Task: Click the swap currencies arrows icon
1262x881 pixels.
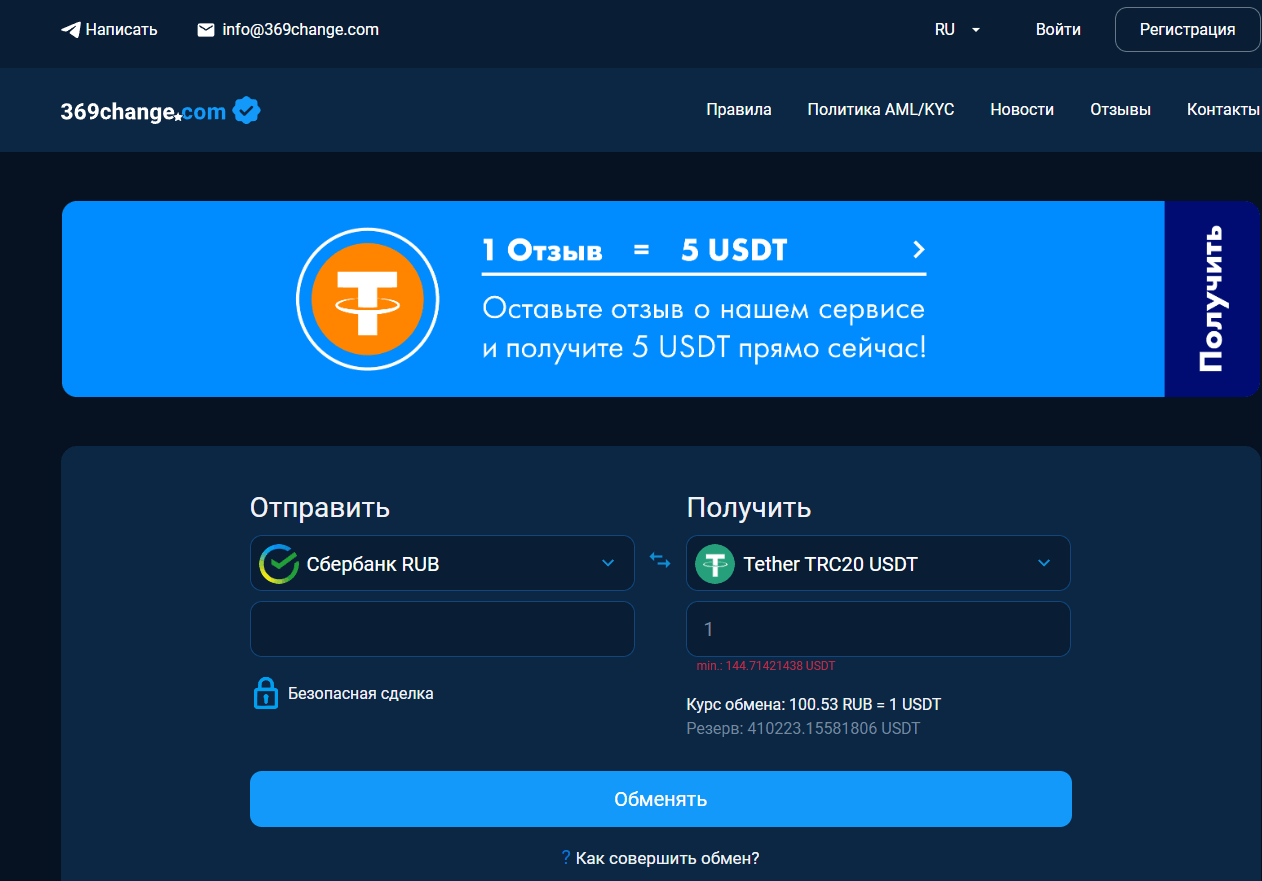Action: [660, 561]
